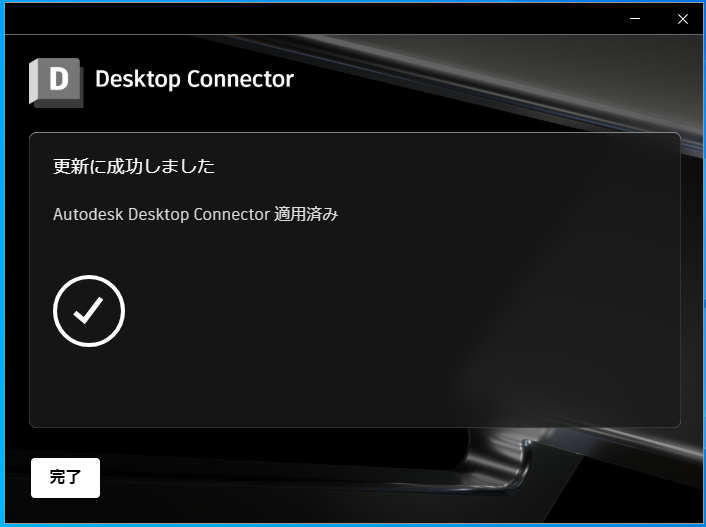Viewport: 706px width, 527px height.
Task: Click the 更新に成功しました heading
Action: 134,166
